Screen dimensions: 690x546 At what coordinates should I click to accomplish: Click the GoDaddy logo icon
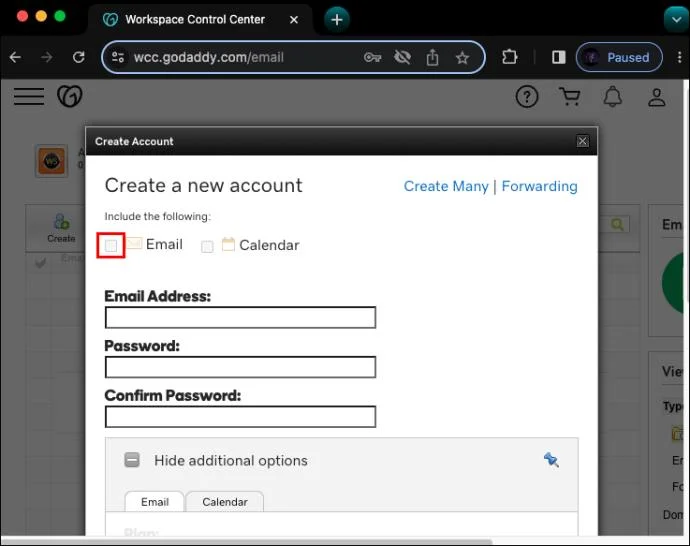pyautogui.click(x=70, y=96)
